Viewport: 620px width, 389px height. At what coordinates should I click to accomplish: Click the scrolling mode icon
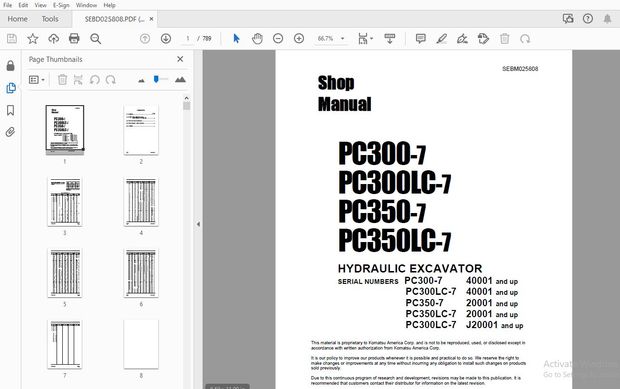[389, 38]
